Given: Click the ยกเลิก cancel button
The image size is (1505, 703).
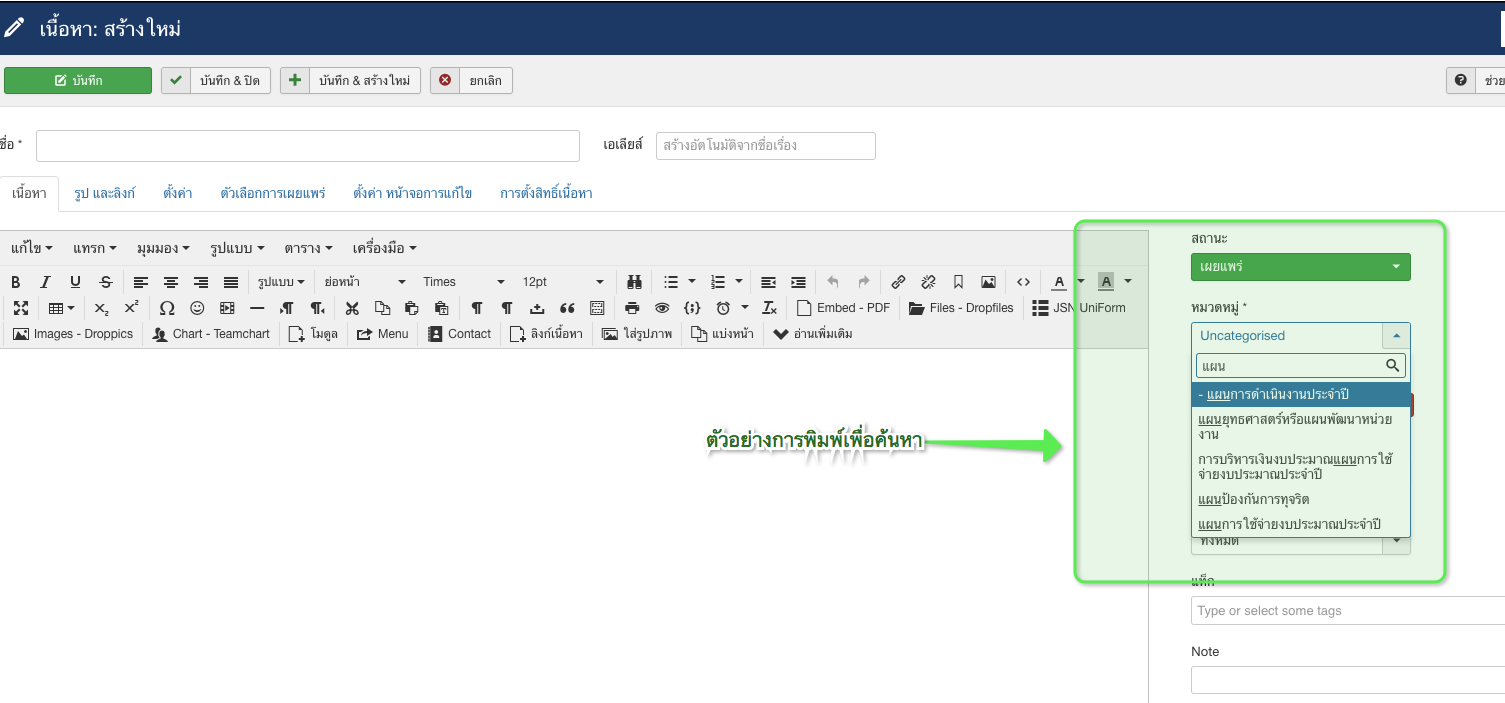Looking at the screenshot, I should [x=472, y=81].
